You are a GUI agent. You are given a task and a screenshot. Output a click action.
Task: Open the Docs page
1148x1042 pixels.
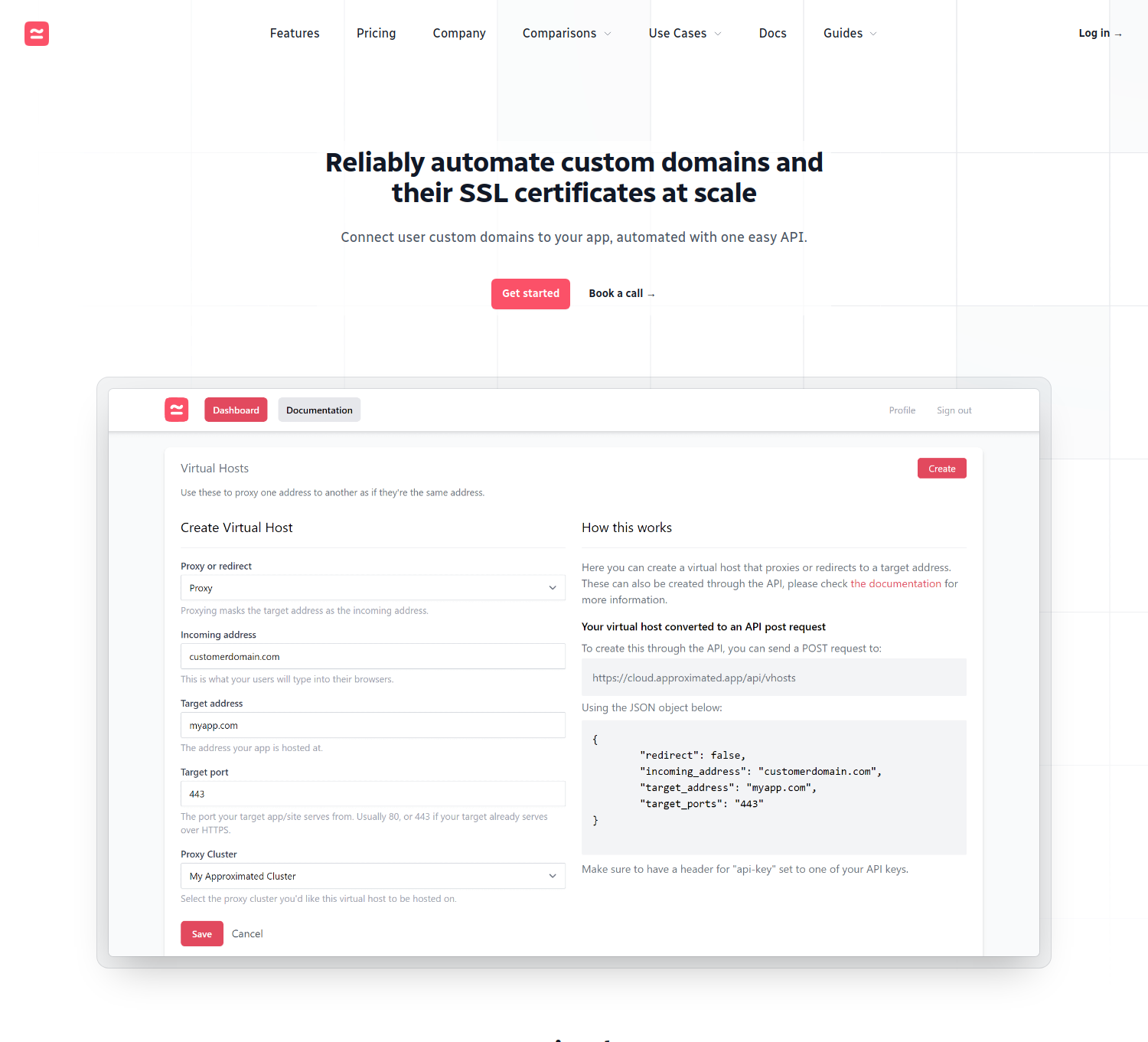(773, 33)
